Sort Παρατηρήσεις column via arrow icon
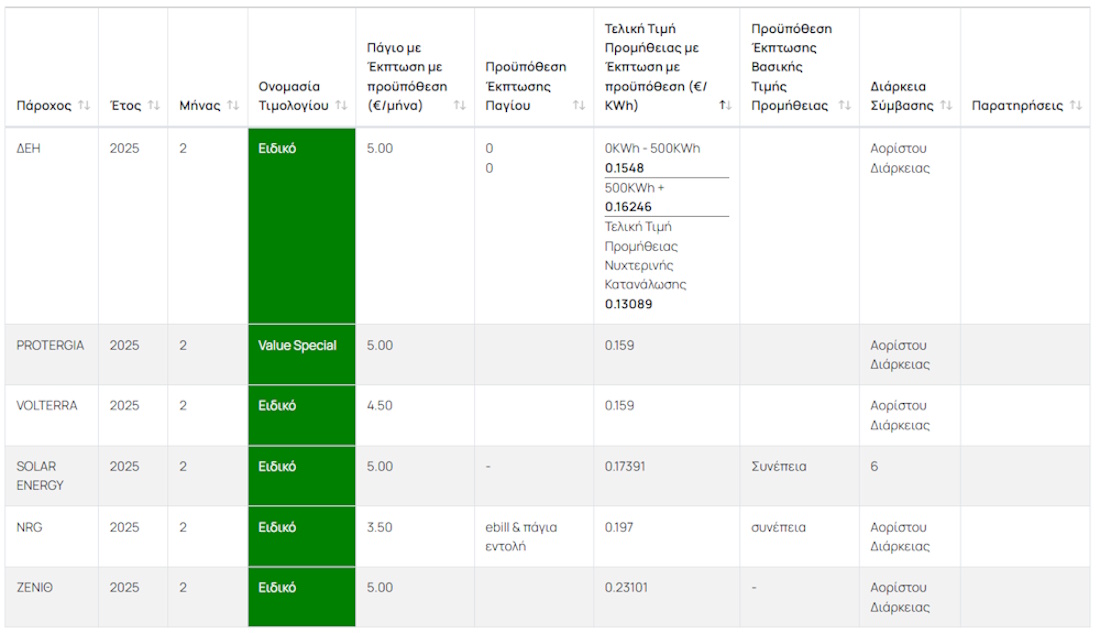The image size is (1100, 633). [1076, 106]
